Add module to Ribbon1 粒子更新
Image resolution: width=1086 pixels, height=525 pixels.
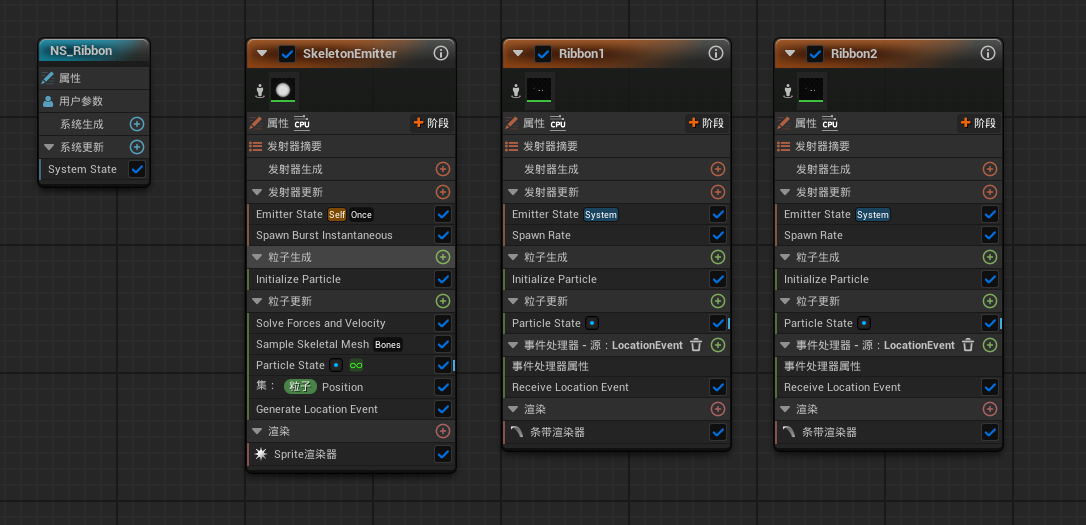click(x=718, y=301)
